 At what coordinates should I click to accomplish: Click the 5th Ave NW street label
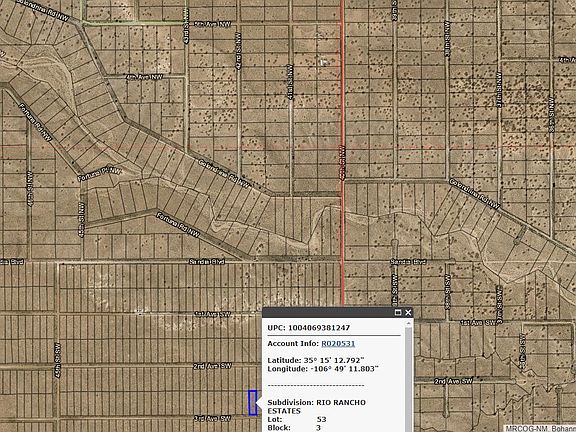point(212,24)
